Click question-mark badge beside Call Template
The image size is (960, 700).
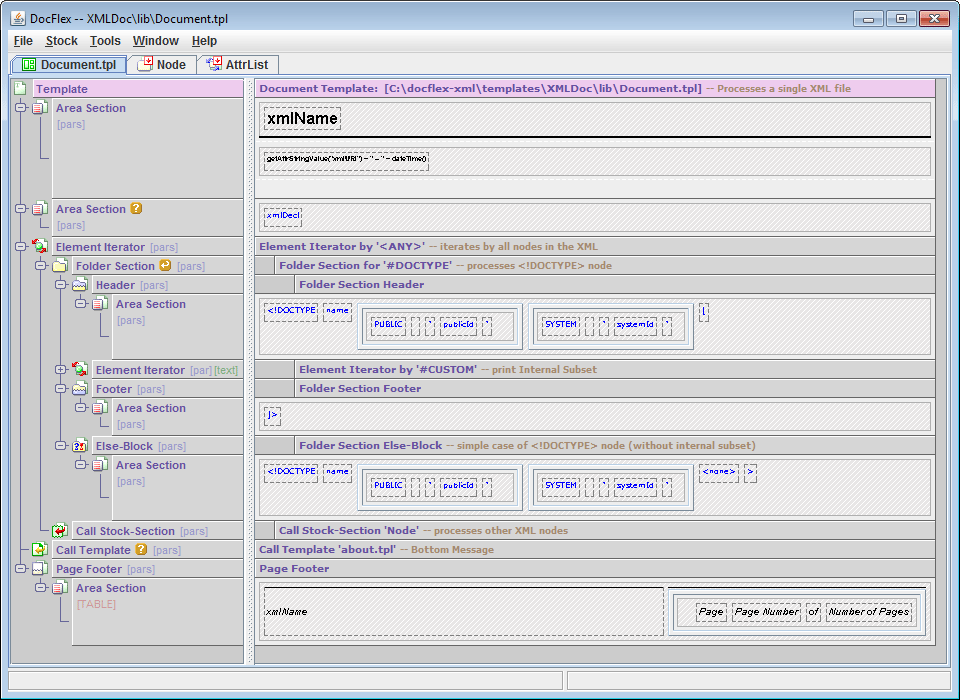tap(141, 550)
